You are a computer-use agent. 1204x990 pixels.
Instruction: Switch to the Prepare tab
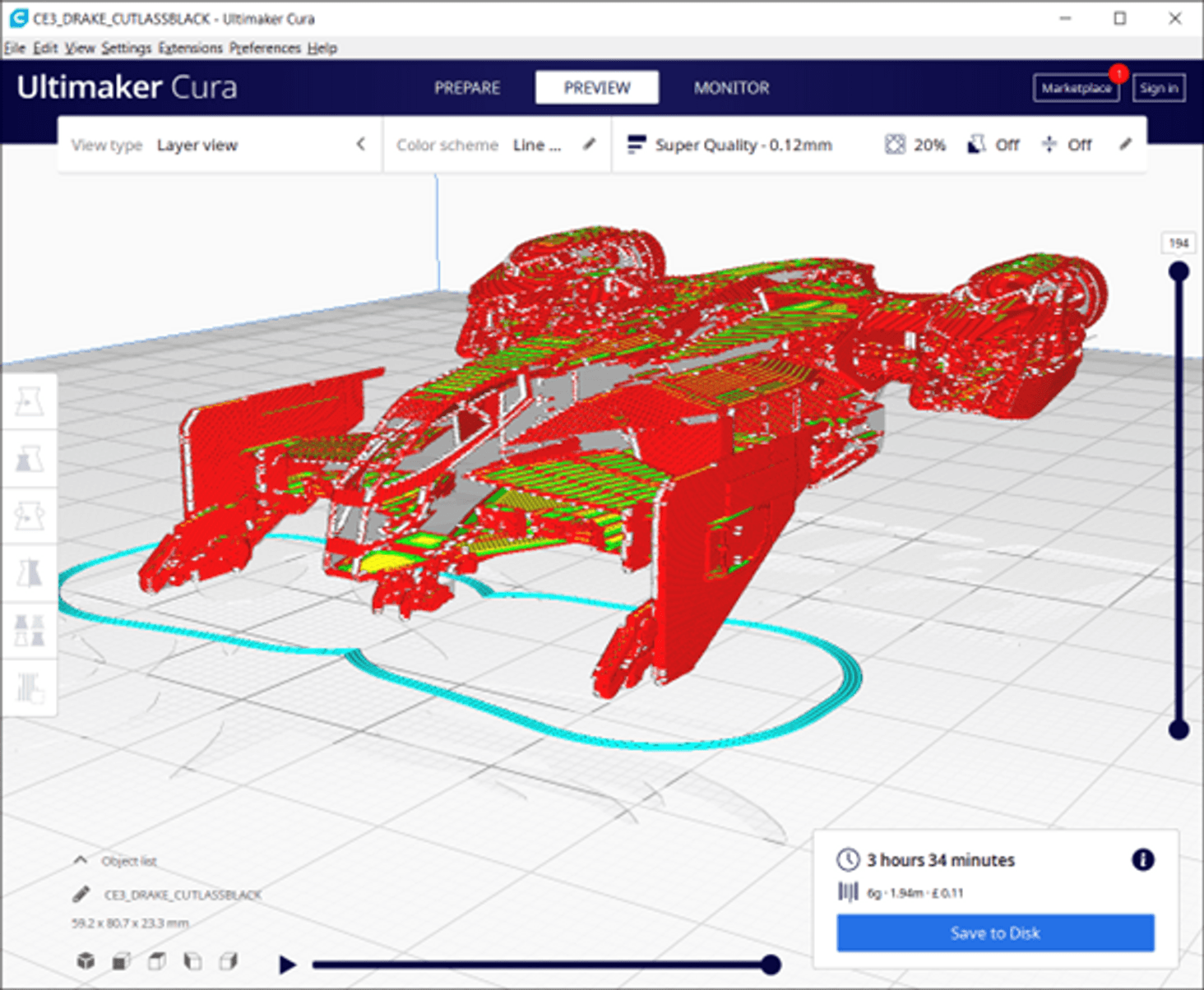pyautogui.click(x=467, y=88)
